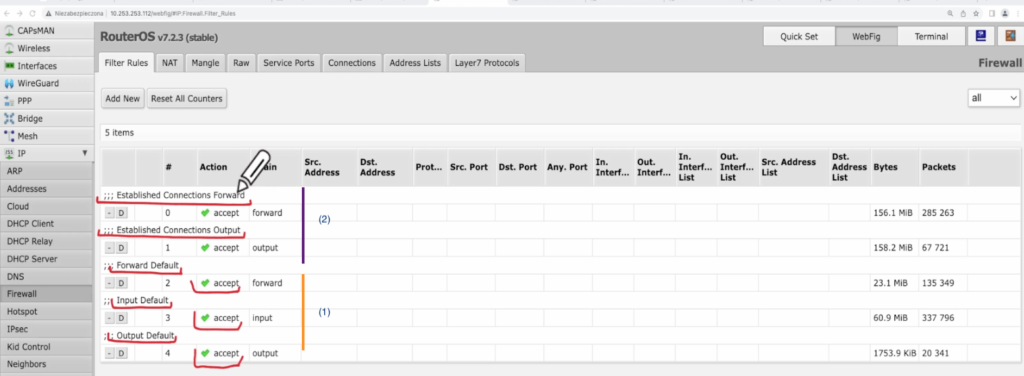
Task: Disable rule 4 using the D button
Action: [122, 353]
